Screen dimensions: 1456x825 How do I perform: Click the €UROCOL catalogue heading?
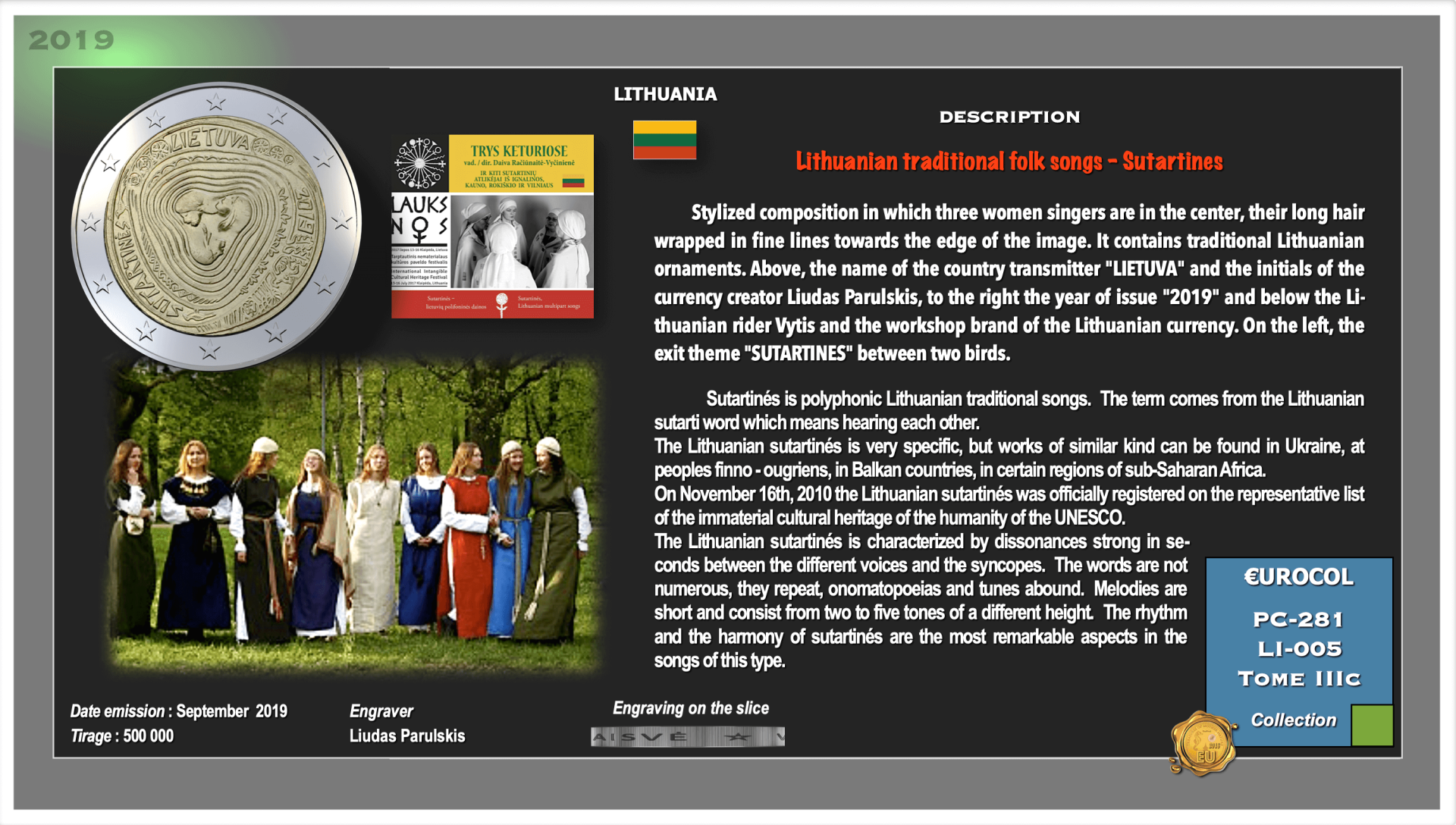coord(1298,577)
